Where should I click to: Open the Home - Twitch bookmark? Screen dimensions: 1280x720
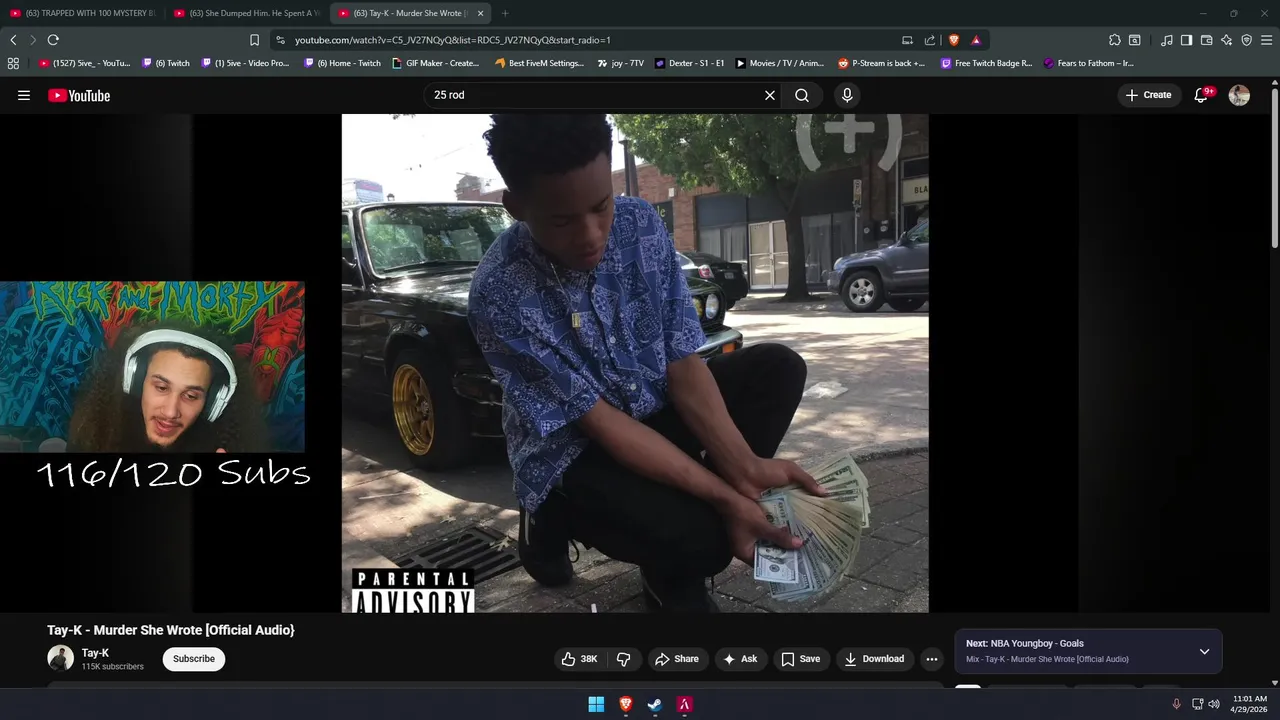click(x=343, y=63)
